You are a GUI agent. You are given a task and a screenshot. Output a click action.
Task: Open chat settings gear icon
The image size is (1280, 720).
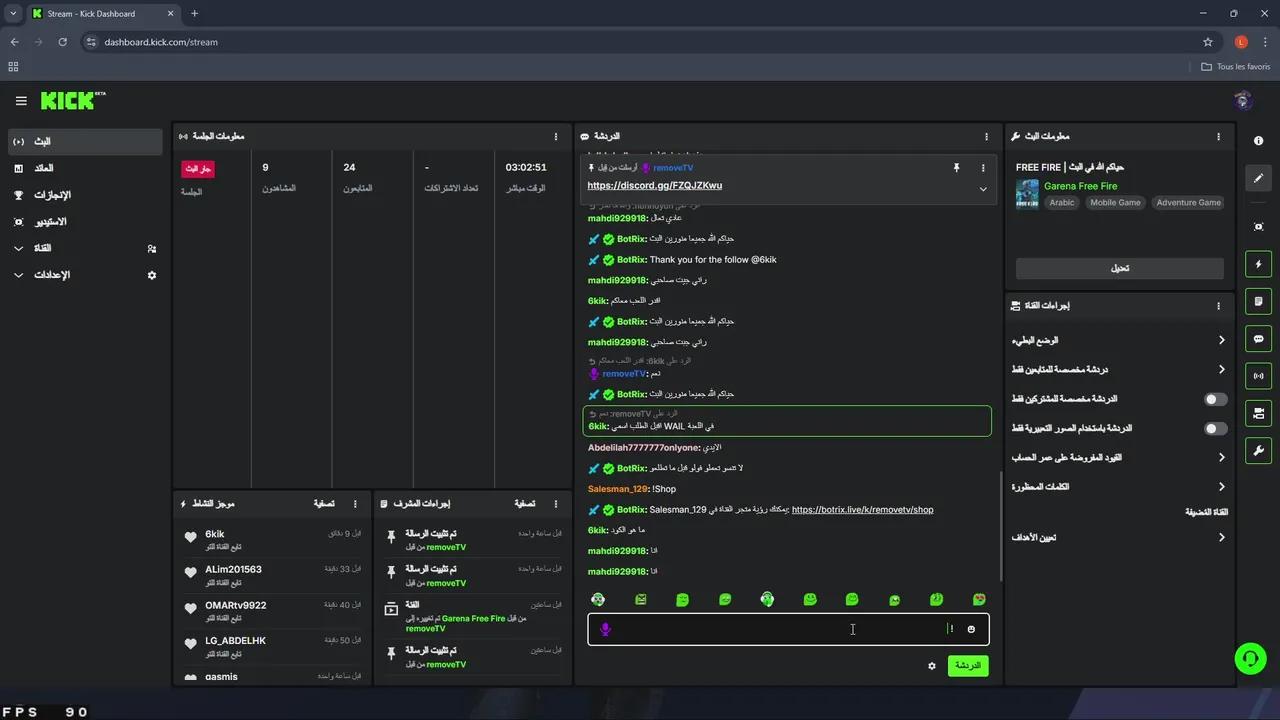pos(932,666)
